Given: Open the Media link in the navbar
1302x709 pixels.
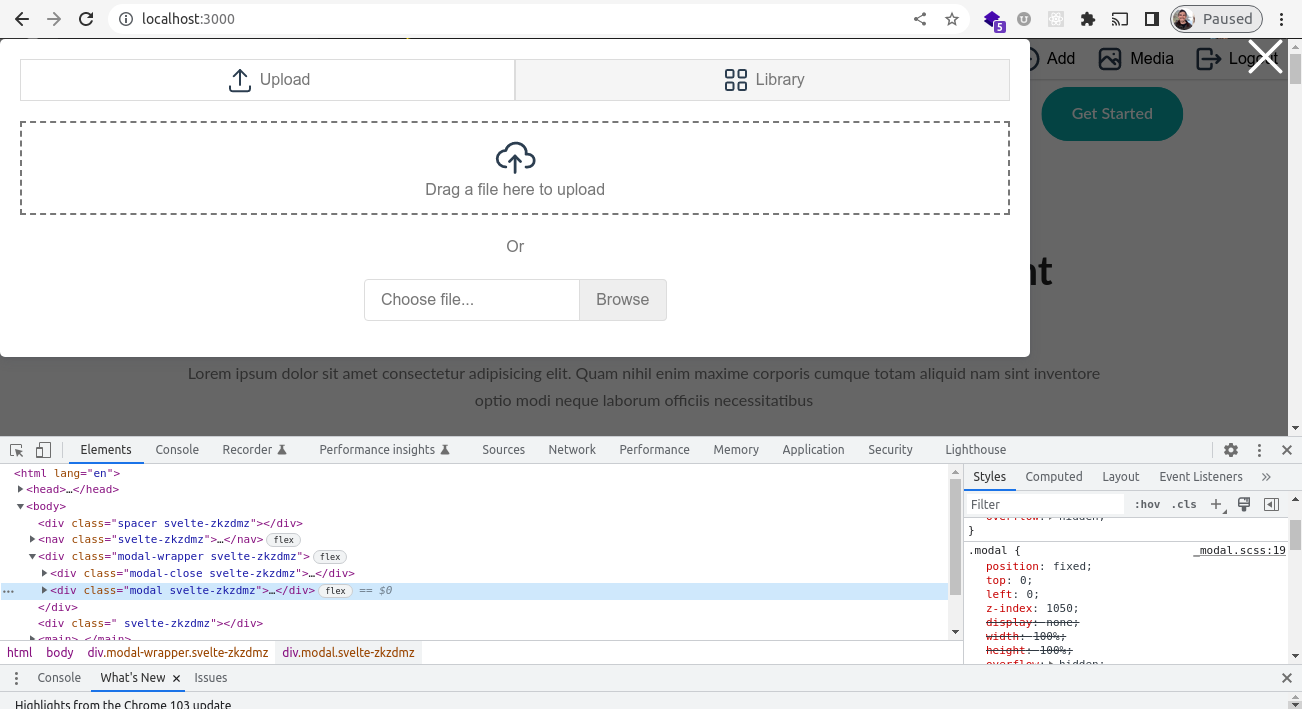Looking at the screenshot, I should (1136, 59).
